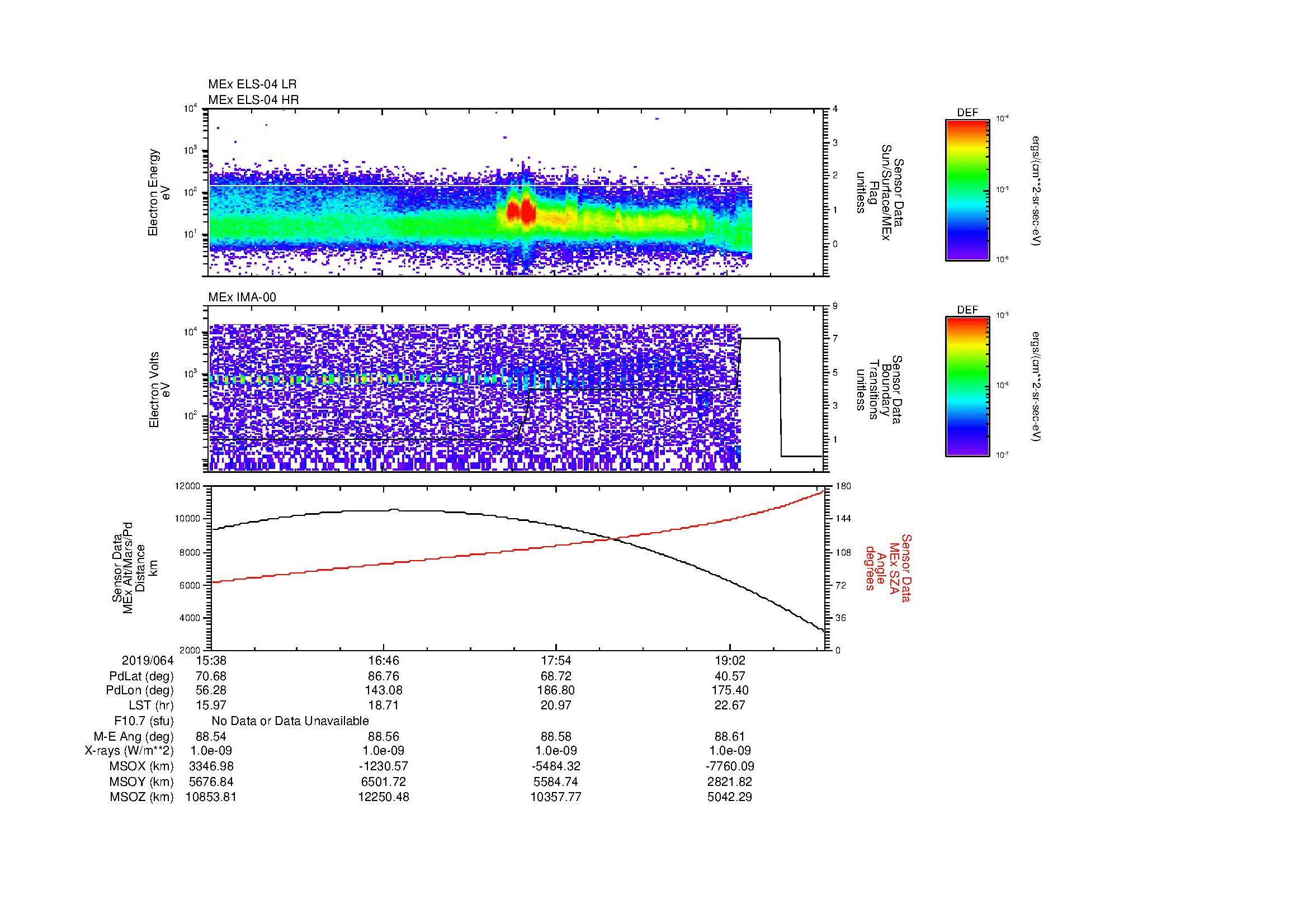The image size is (1308, 924).
Task: Click the 'MSOX (km)' row label
Action: tap(142, 766)
